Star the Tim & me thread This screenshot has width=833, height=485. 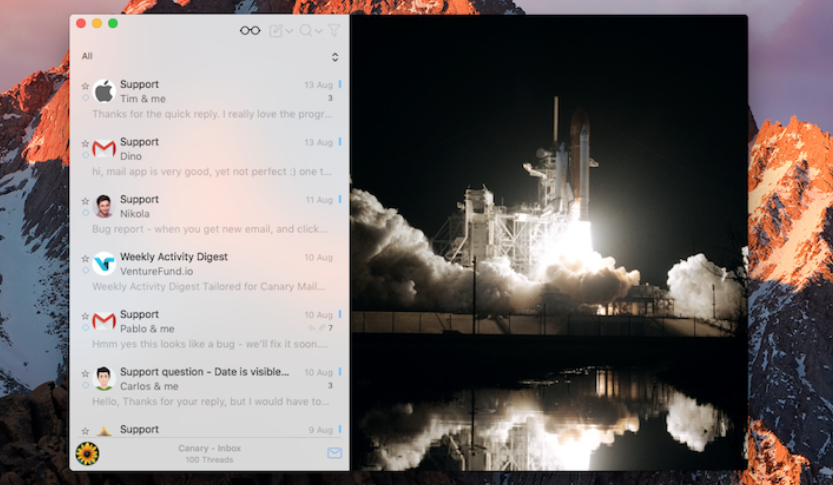(85, 86)
